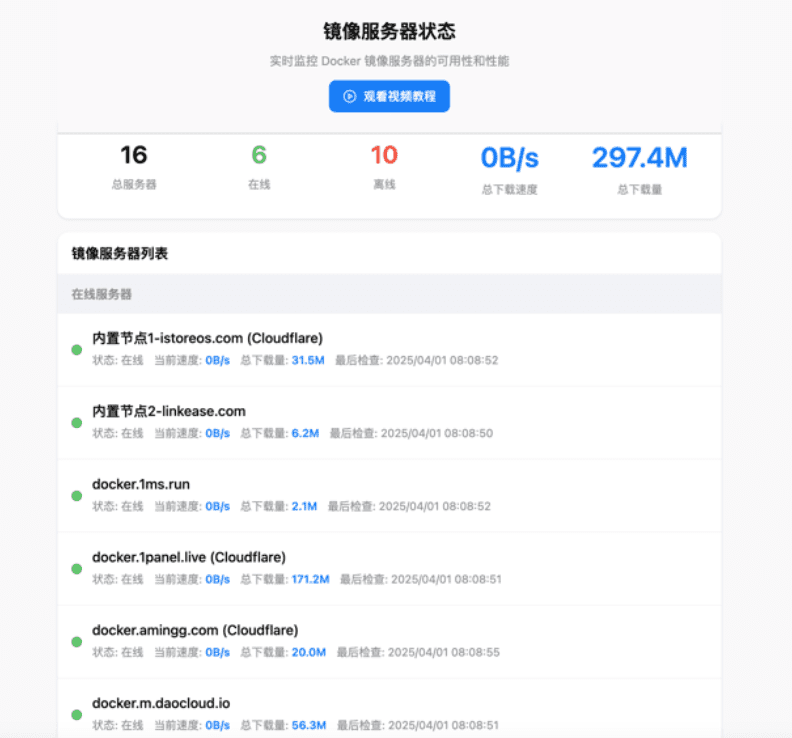Click the red offline count 10
Viewport: 792px width, 738px height.
click(x=384, y=155)
